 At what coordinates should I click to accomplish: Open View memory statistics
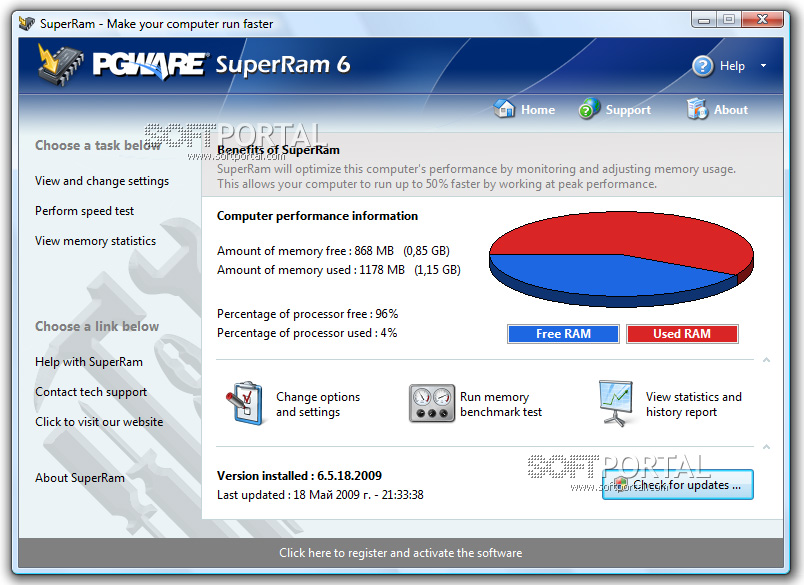[x=95, y=240]
